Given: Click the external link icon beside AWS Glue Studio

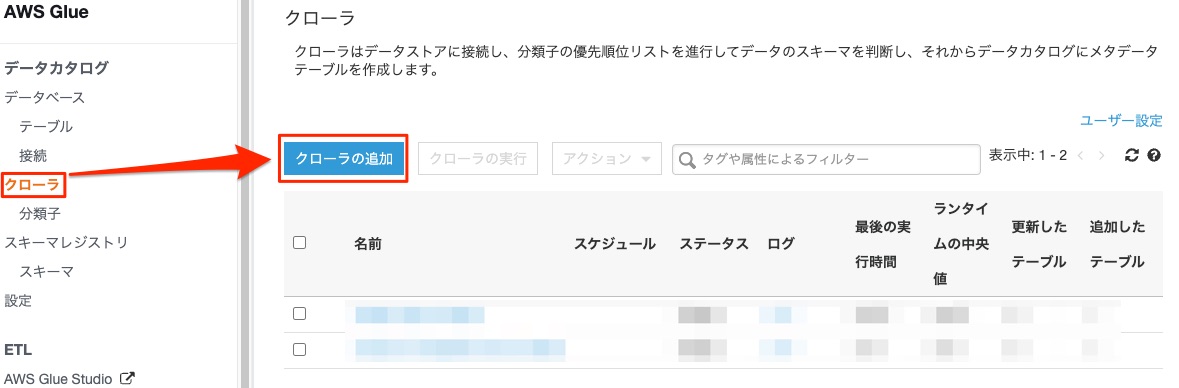Looking at the screenshot, I should point(127,378).
